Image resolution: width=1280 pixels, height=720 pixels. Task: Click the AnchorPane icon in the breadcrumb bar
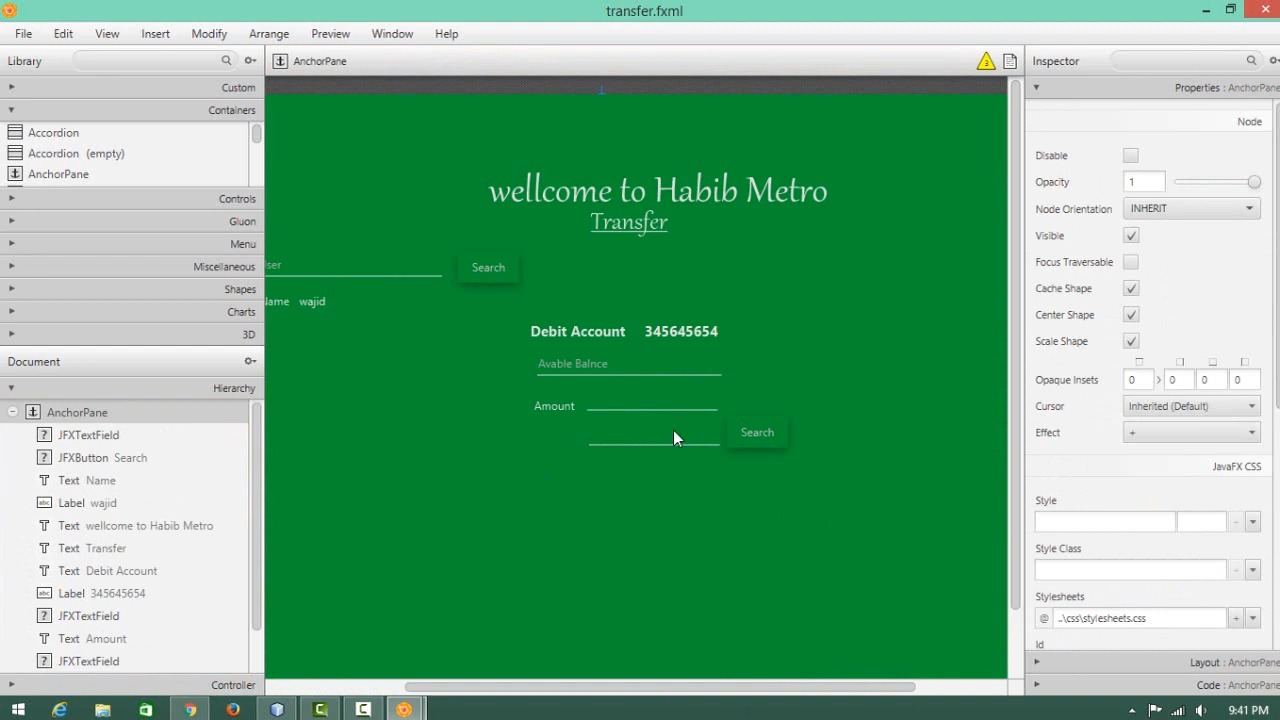click(280, 61)
